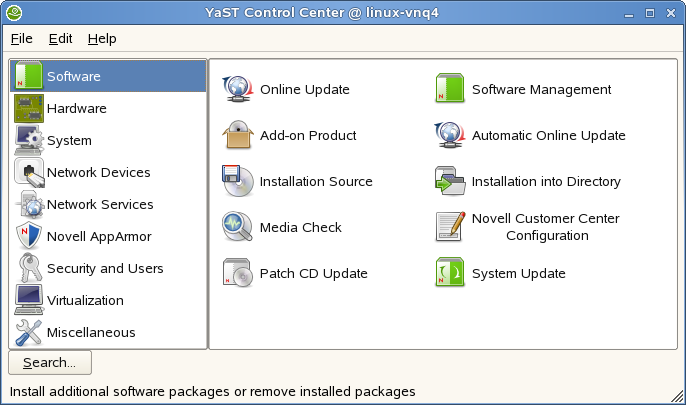Open the Patch CD Update icon
686x405 pixels.
(x=238, y=273)
